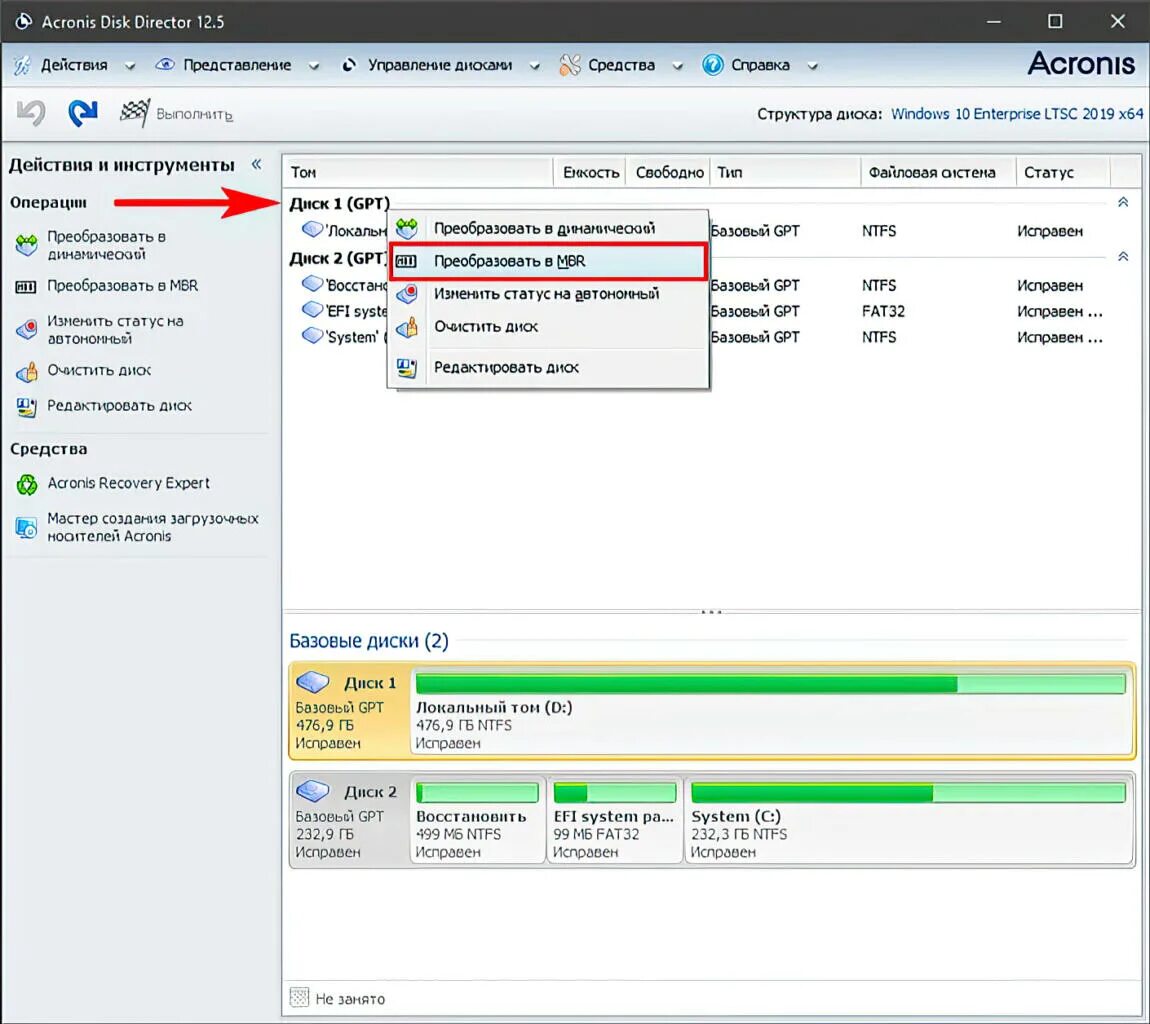The width and height of the screenshot is (1150, 1024).
Task: Click sidebar Очистить диск icon
Action: point(26,372)
